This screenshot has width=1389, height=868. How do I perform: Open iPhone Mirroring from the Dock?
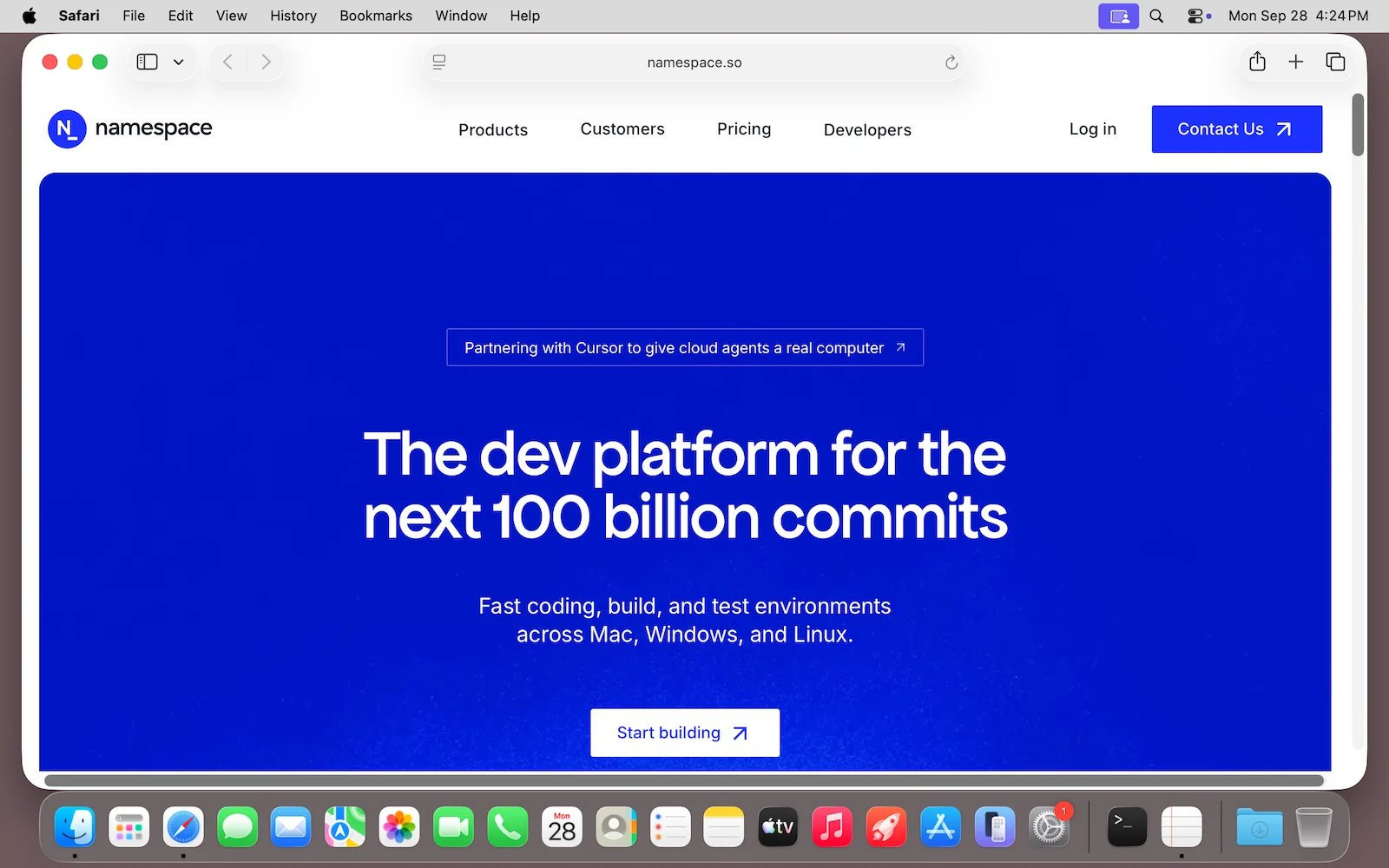pos(995,827)
